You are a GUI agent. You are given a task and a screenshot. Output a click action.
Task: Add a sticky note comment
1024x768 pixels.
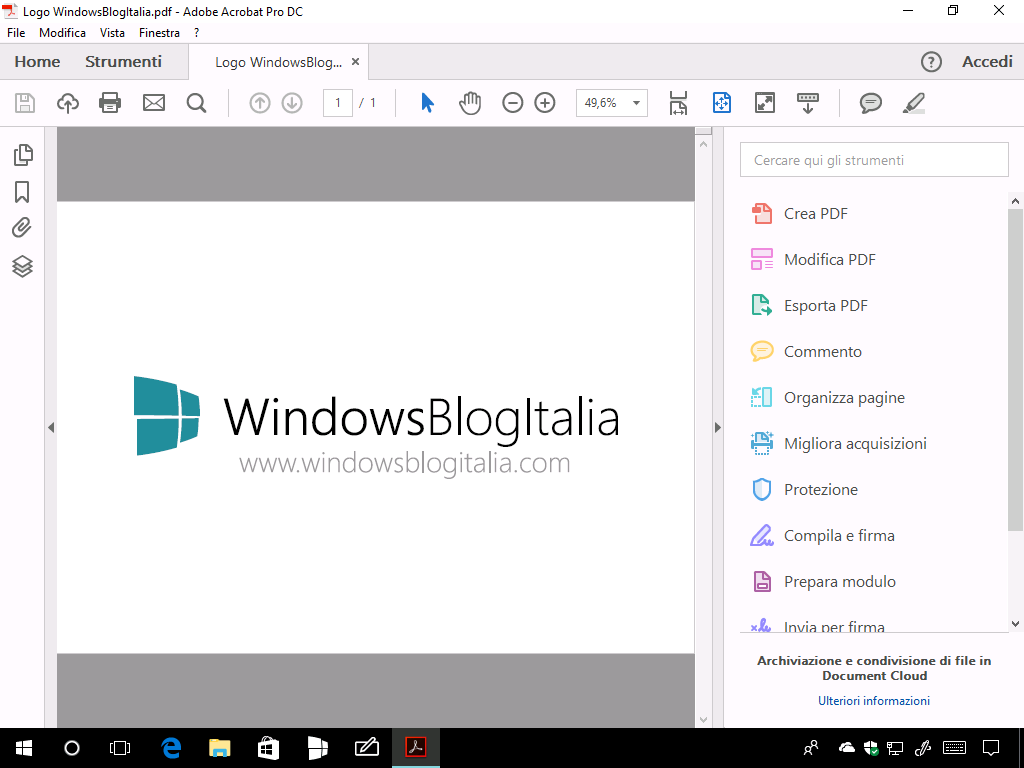[871, 103]
